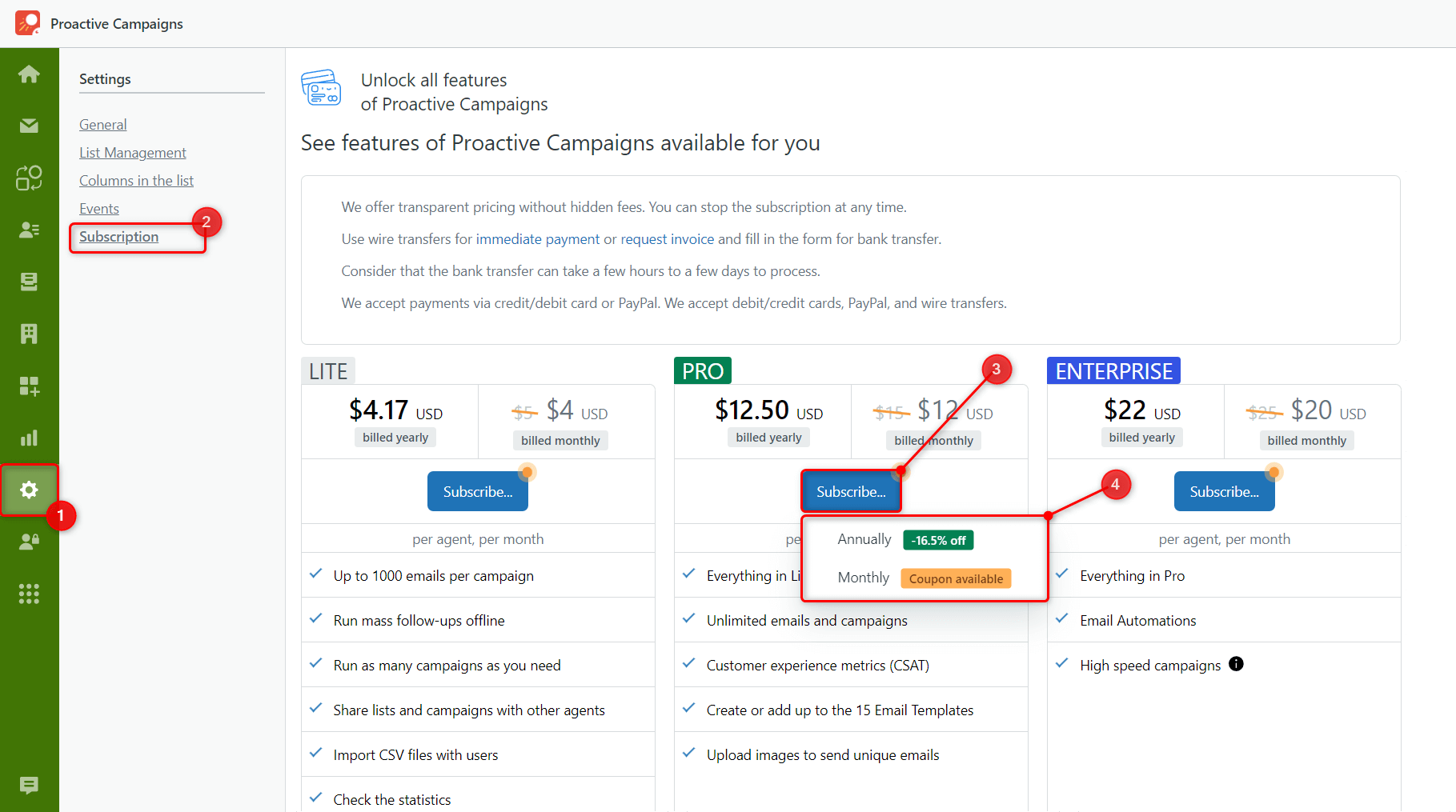Click Subscribe button under LITE plan
This screenshot has width=1456, height=812.
(478, 491)
